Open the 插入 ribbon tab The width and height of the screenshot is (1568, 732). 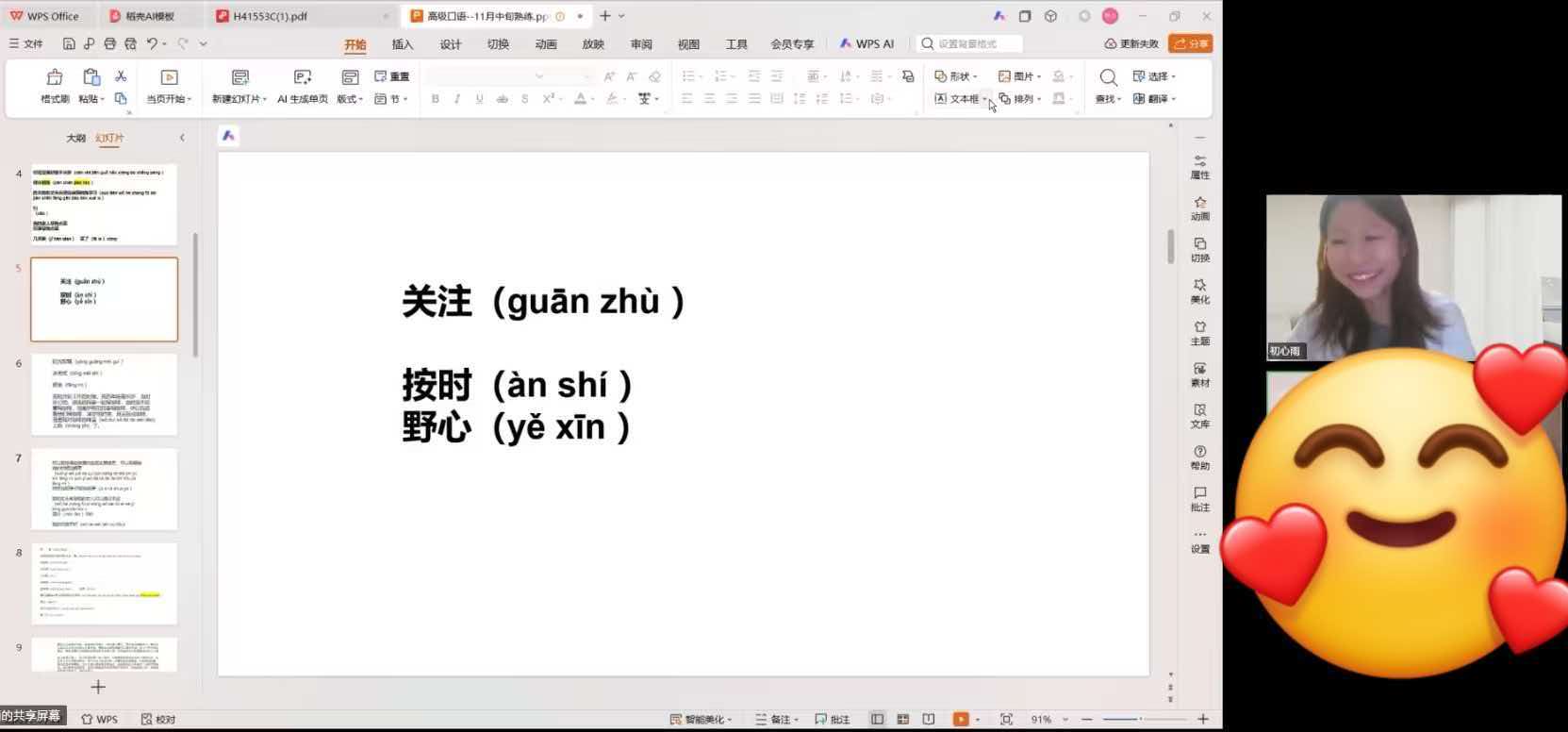pyautogui.click(x=403, y=44)
